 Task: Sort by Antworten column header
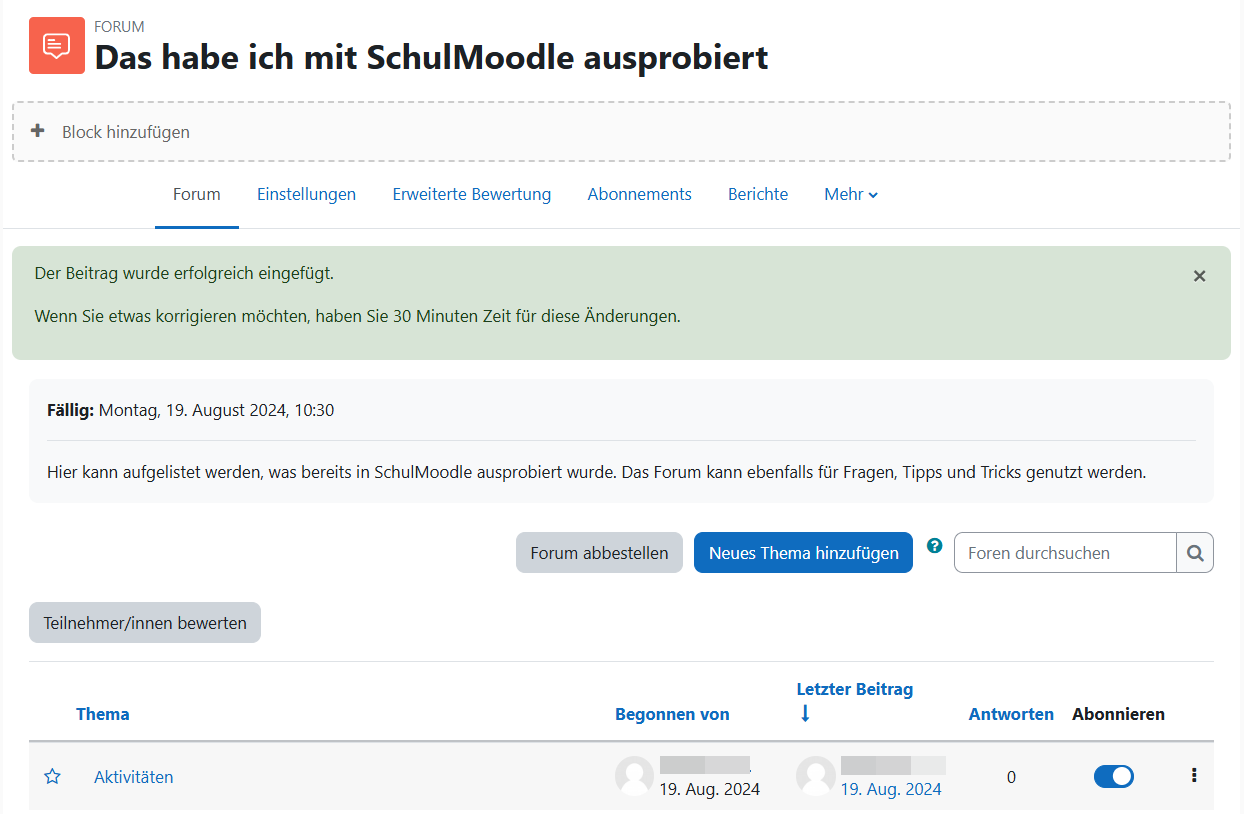click(1011, 714)
